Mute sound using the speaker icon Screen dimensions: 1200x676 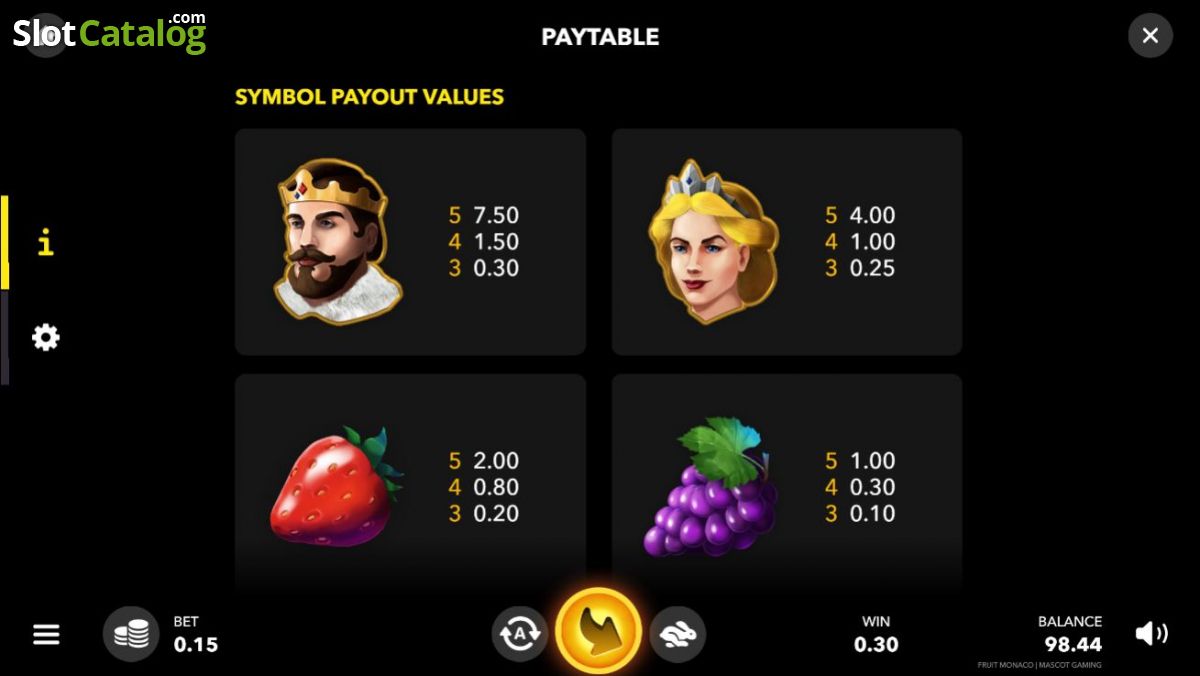click(x=1151, y=633)
